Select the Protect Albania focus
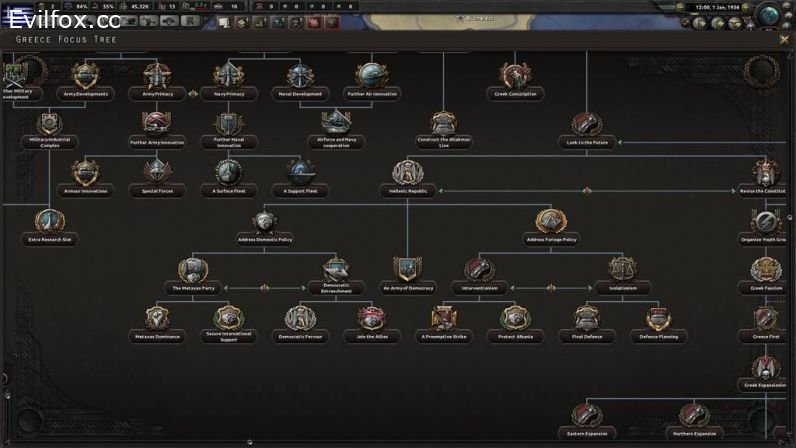 tap(515, 319)
